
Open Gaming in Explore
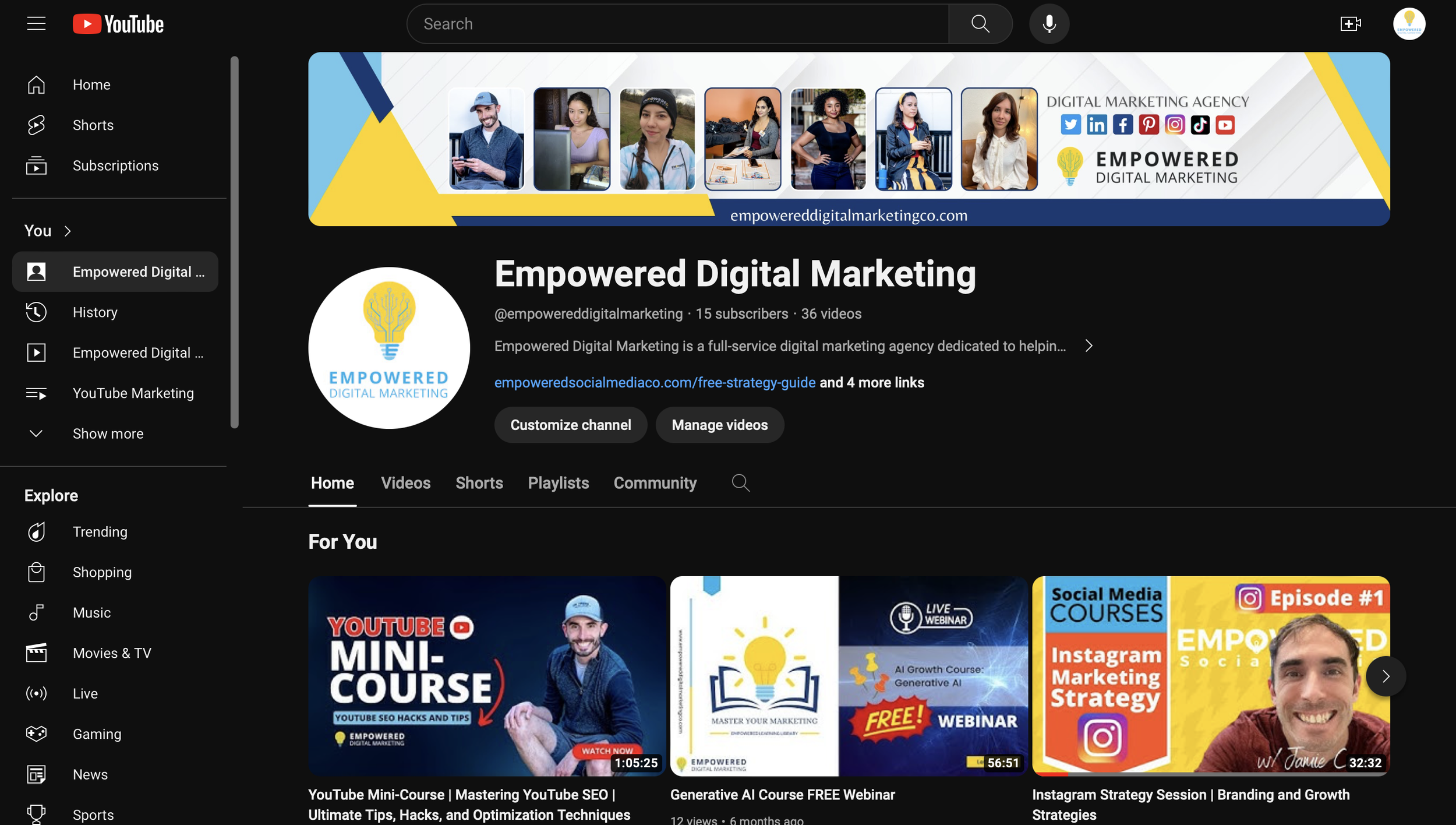point(115,734)
